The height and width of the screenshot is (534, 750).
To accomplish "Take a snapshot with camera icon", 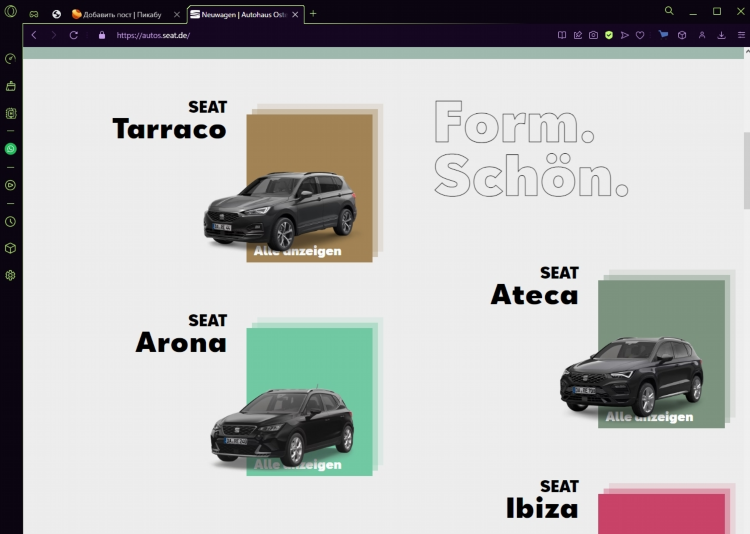I will point(594,35).
